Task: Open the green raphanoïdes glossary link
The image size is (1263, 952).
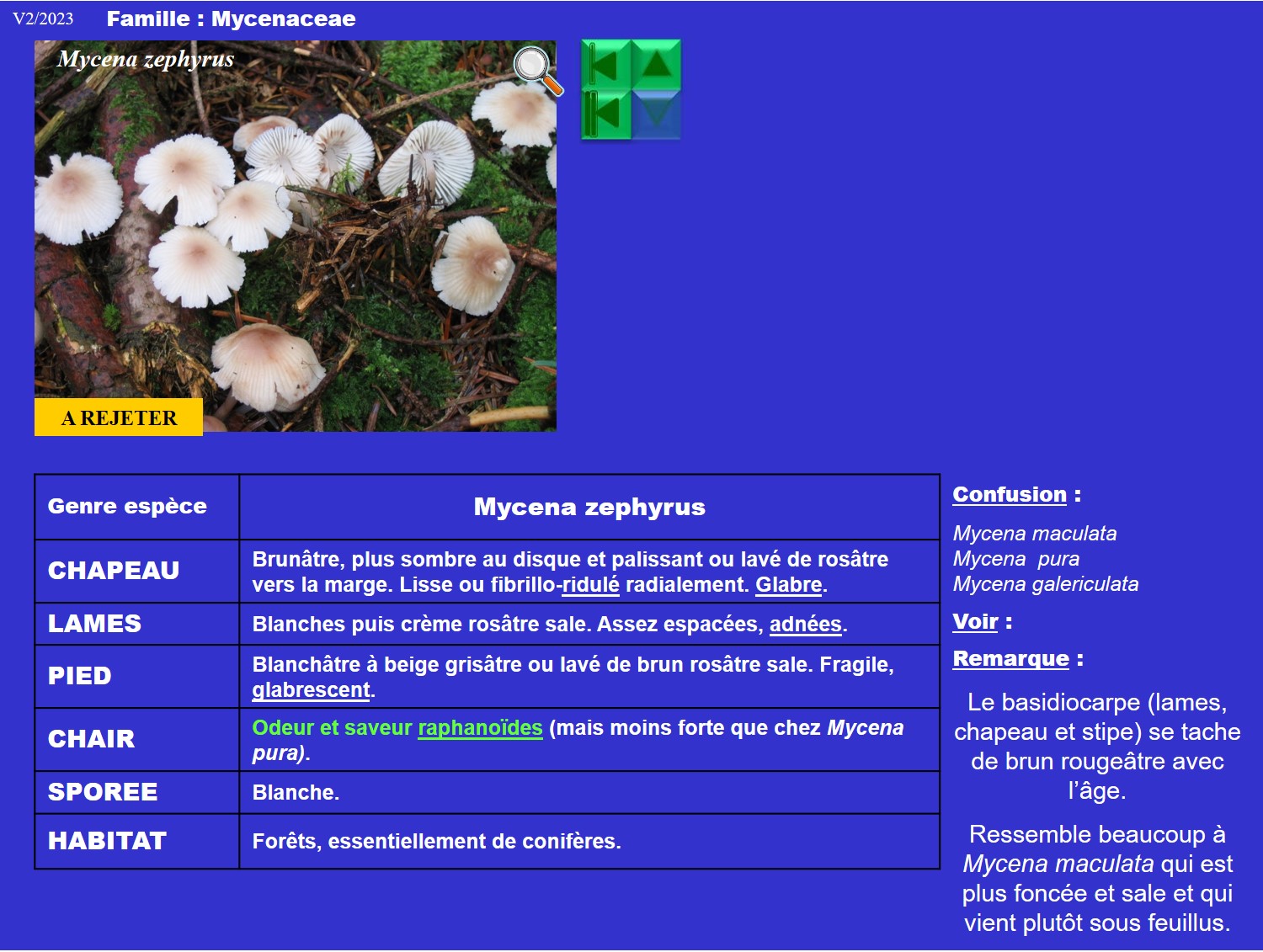Action: [x=480, y=727]
